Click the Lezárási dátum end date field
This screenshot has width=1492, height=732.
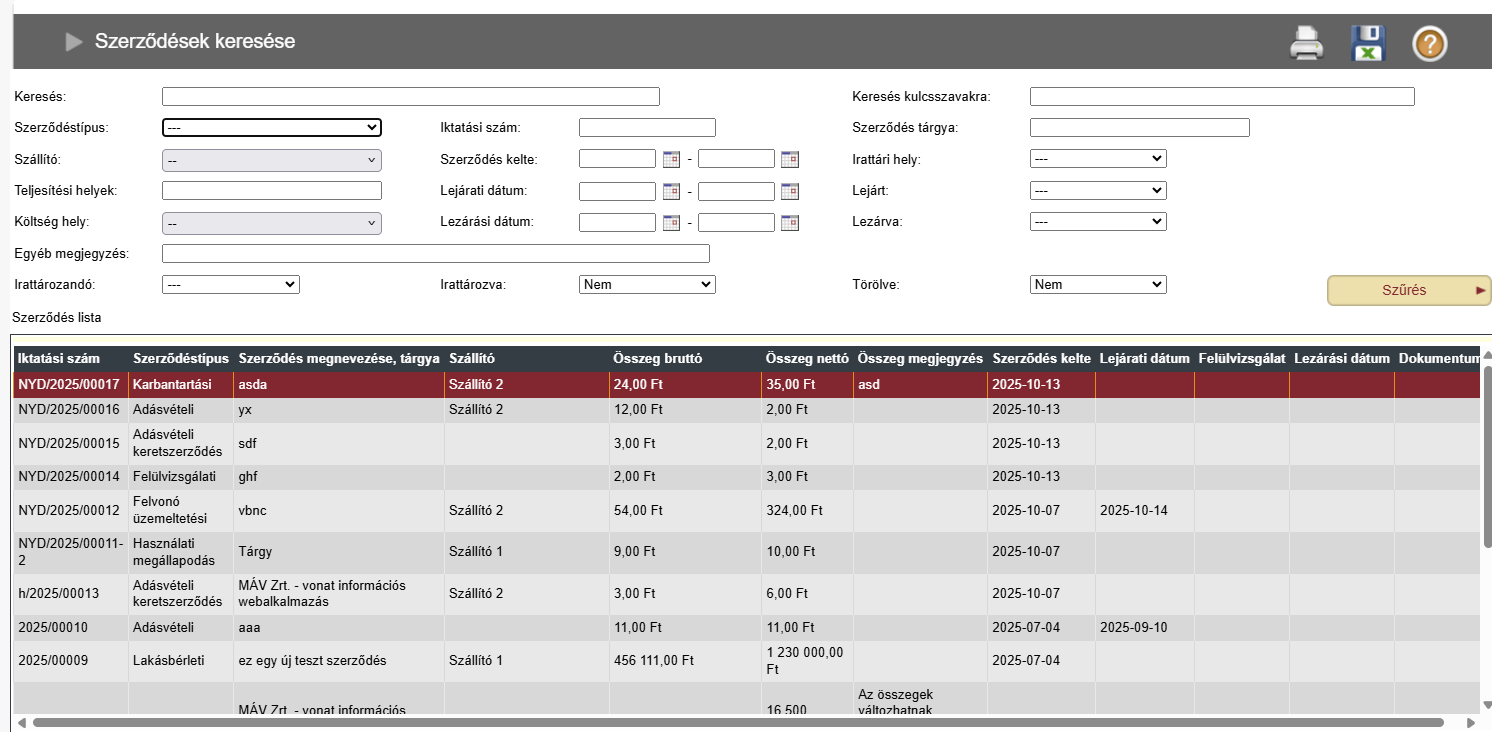(737, 222)
